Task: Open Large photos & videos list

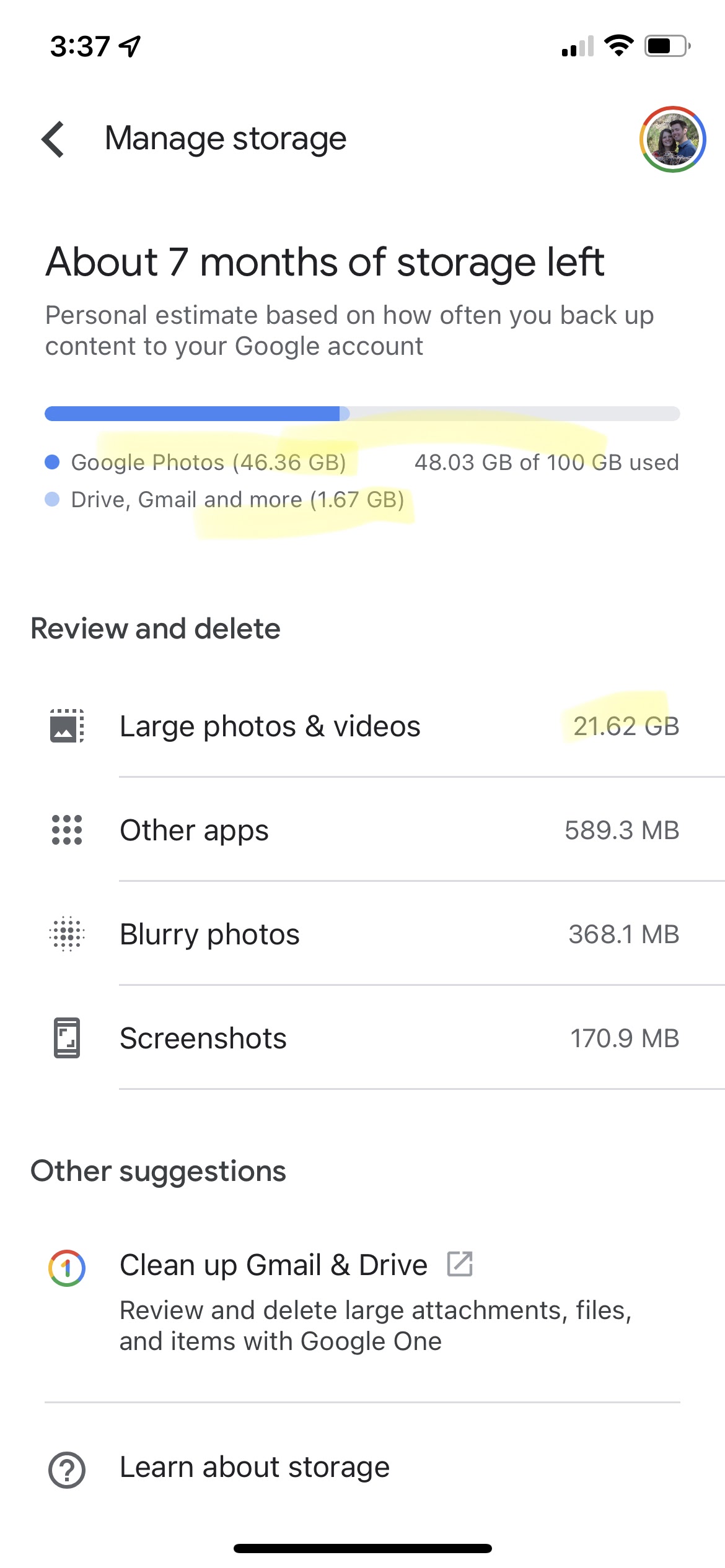Action: (x=362, y=726)
